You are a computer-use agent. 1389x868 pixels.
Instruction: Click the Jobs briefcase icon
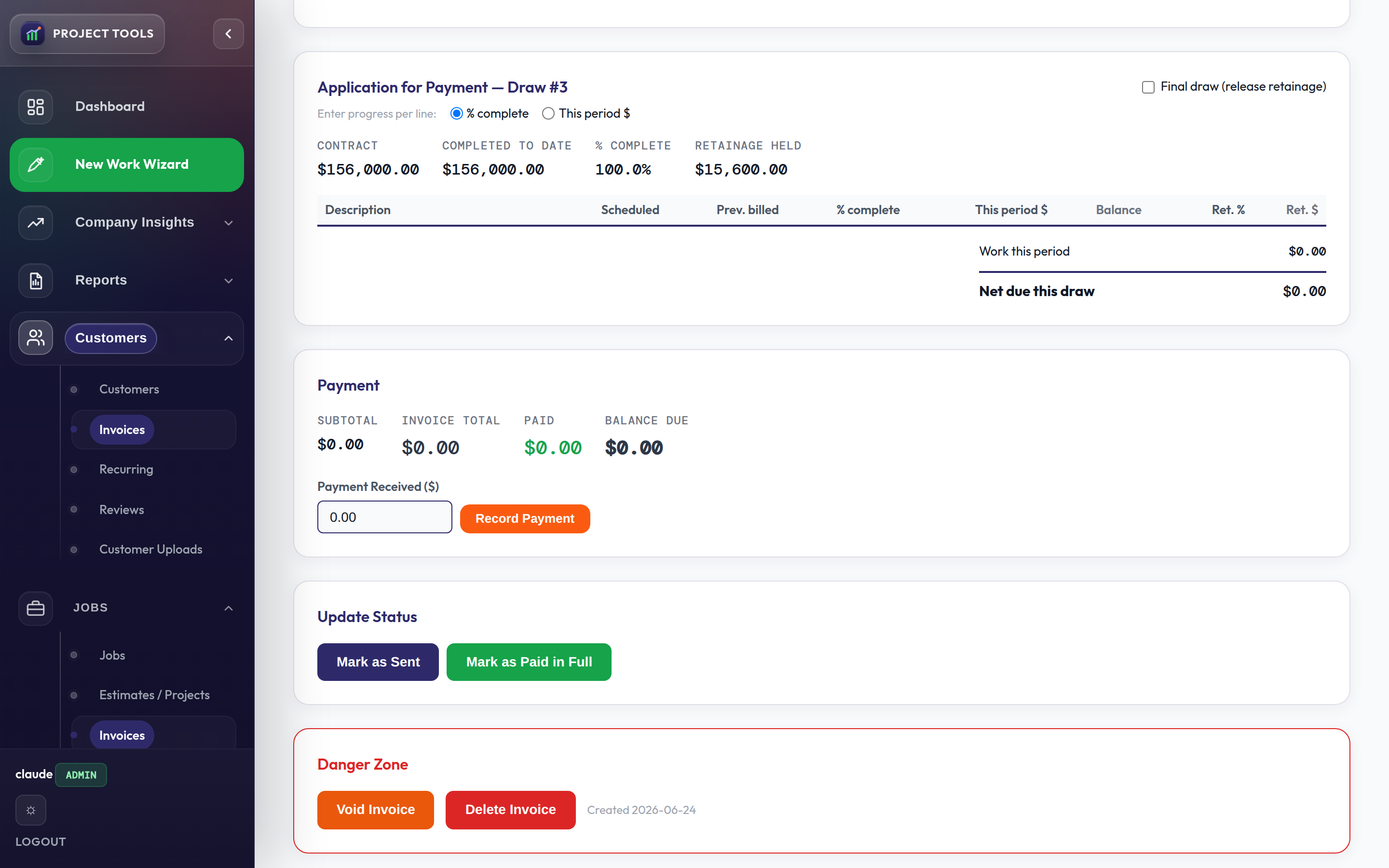tap(36, 608)
